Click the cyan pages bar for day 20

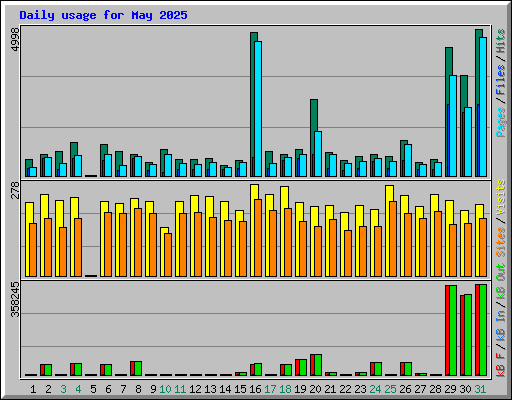point(318,154)
